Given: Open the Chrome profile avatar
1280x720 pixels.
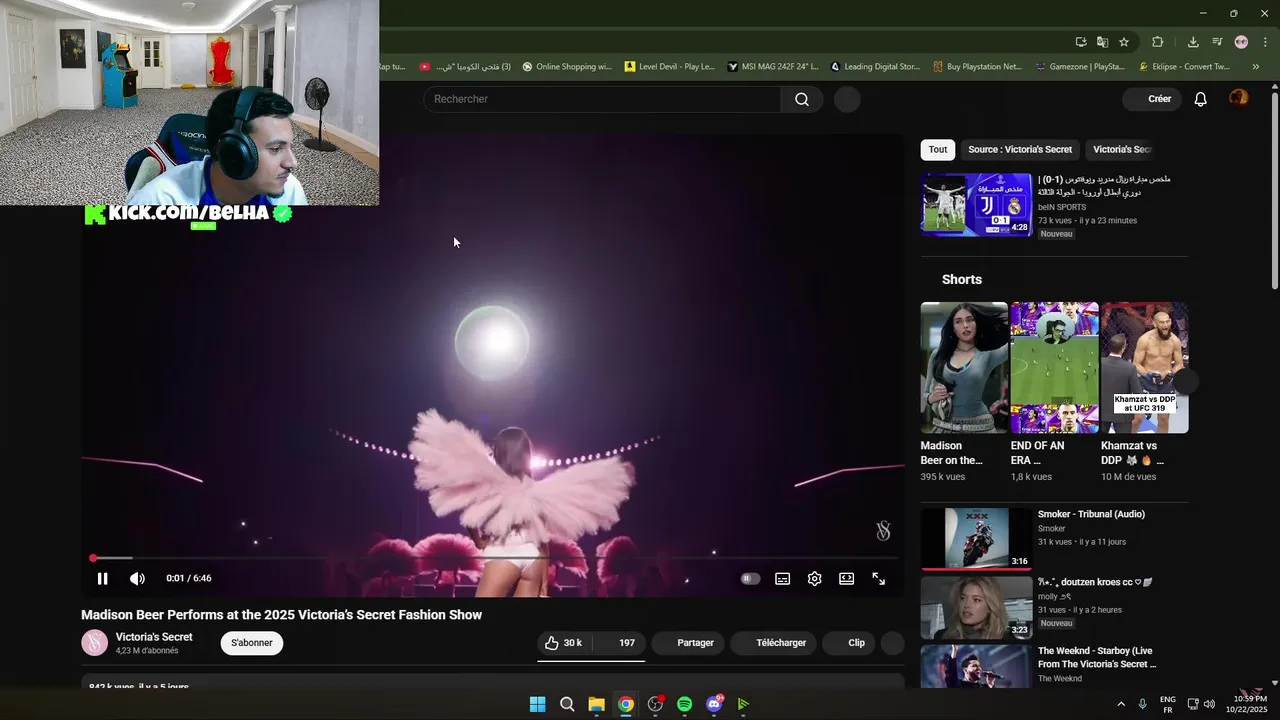Looking at the screenshot, I should 1241,42.
